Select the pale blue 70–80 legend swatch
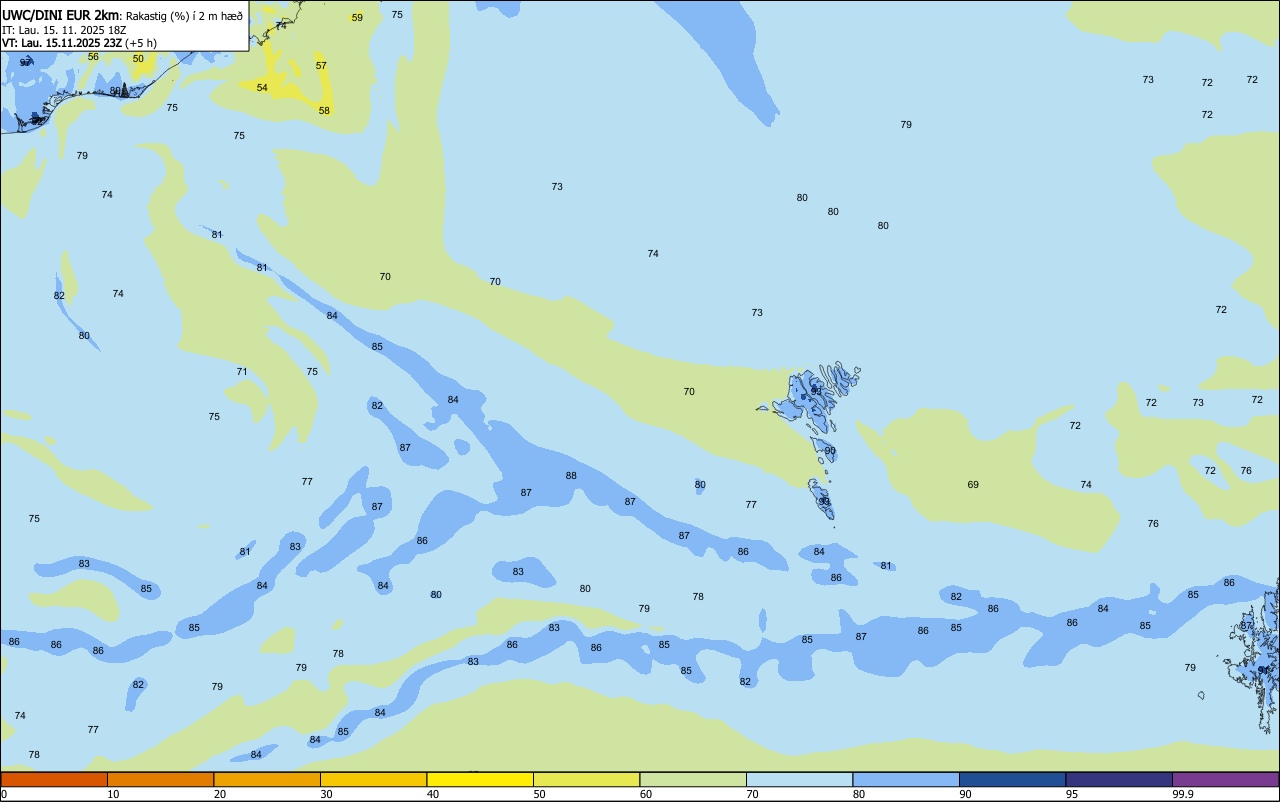This screenshot has width=1280, height=802. tap(799, 779)
